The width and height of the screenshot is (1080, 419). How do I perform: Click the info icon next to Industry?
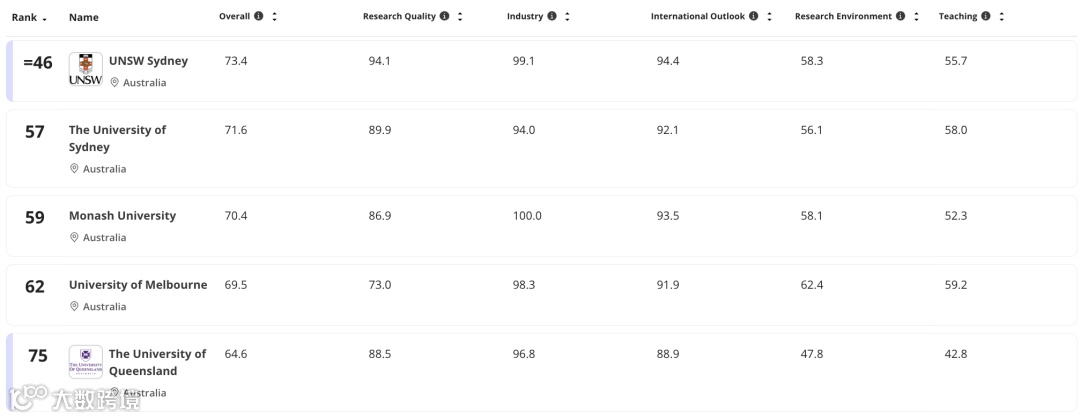[552, 16]
